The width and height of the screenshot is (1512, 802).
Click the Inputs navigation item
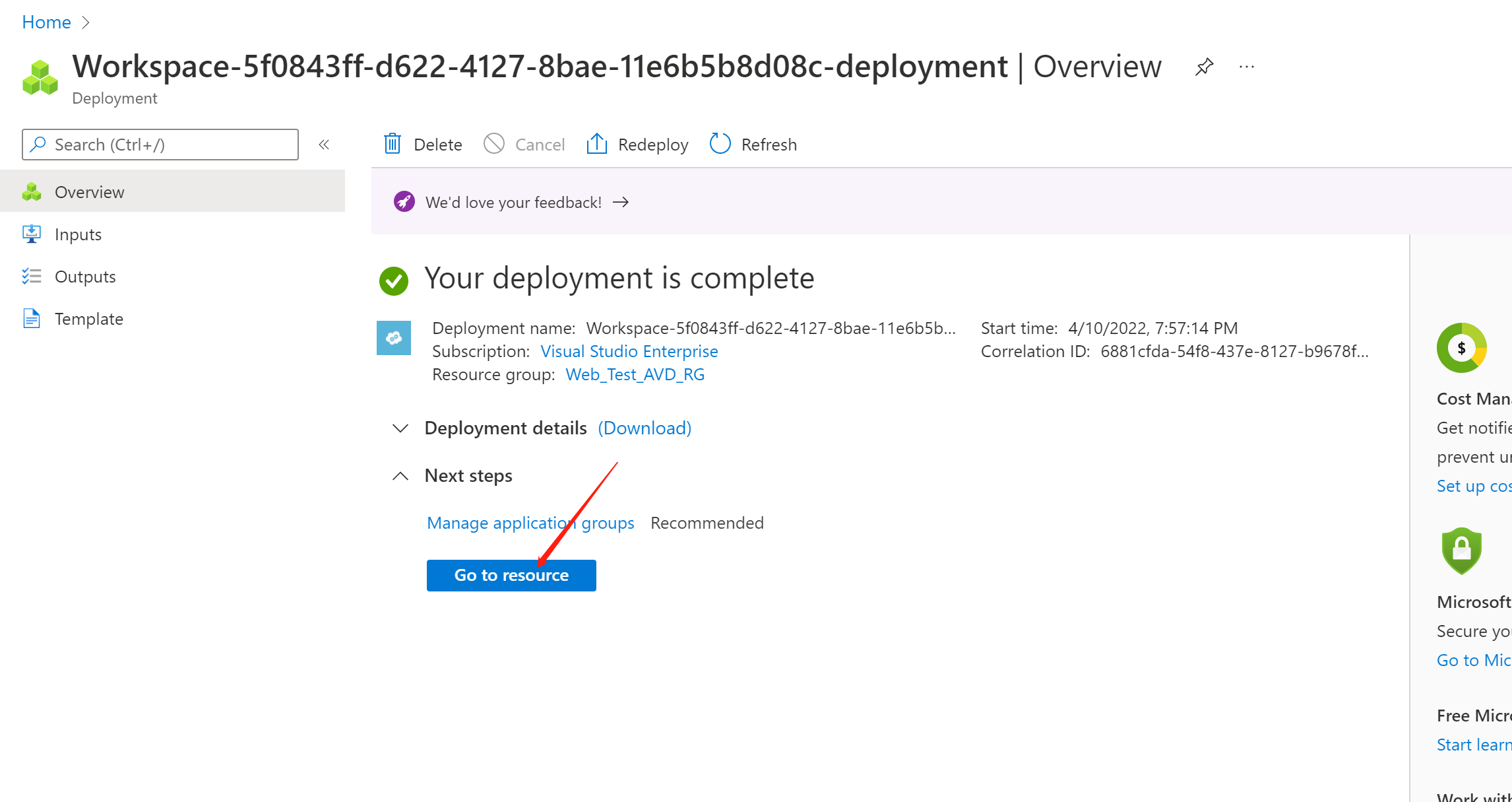[x=78, y=234]
